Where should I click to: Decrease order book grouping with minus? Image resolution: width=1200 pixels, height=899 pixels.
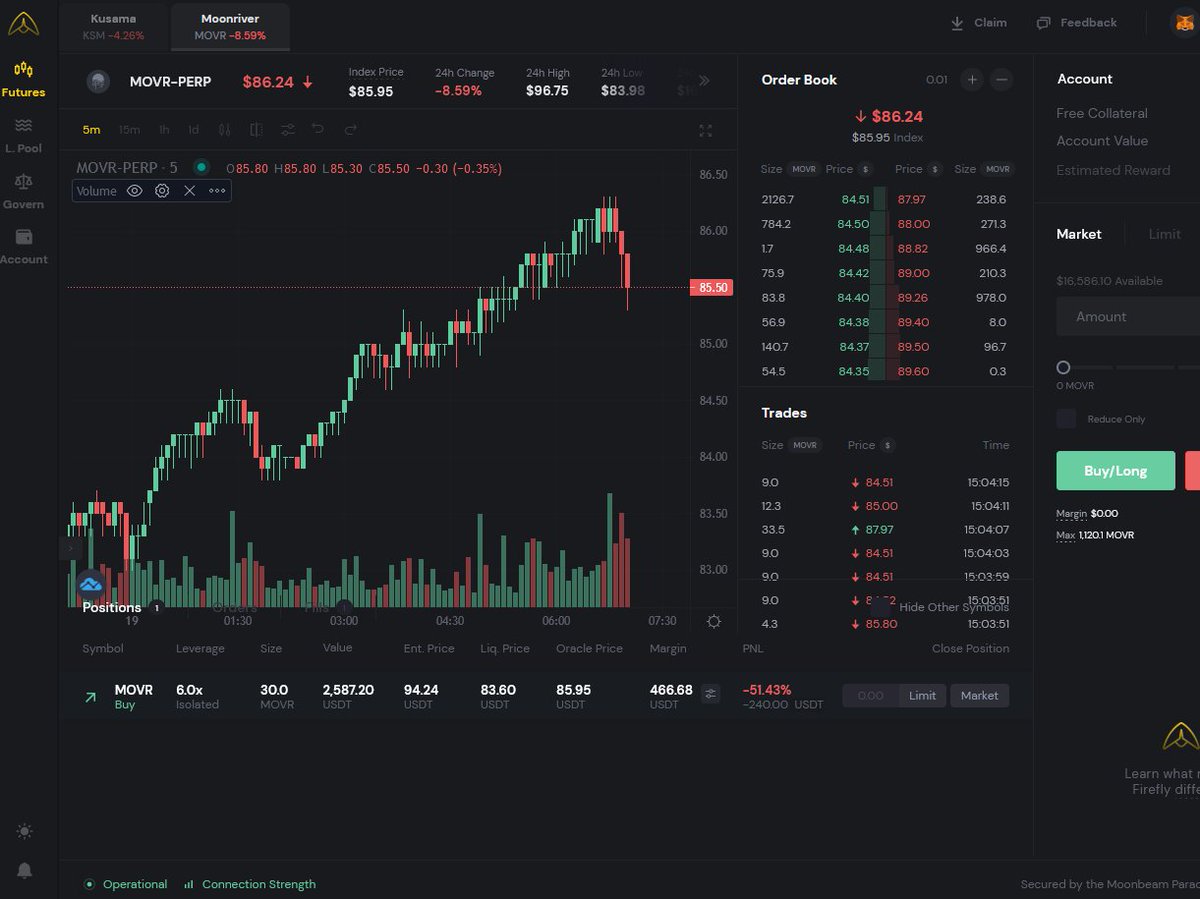[1001, 80]
